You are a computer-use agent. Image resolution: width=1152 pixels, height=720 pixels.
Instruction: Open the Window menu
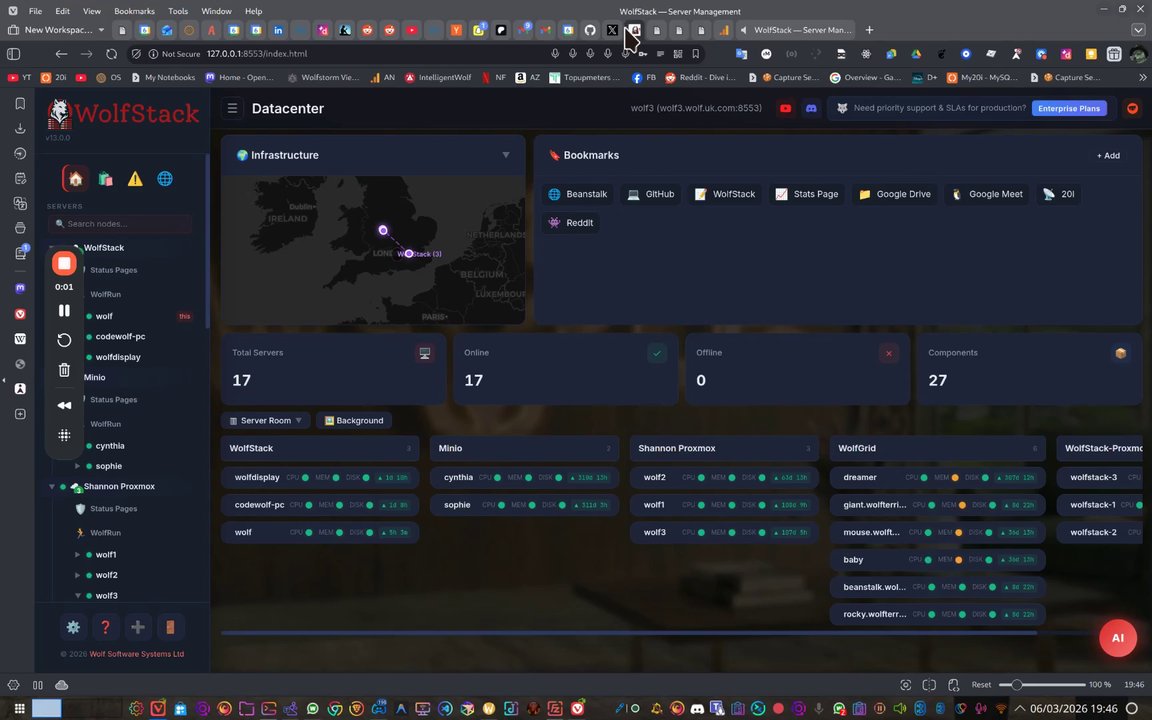tap(216, 11)
